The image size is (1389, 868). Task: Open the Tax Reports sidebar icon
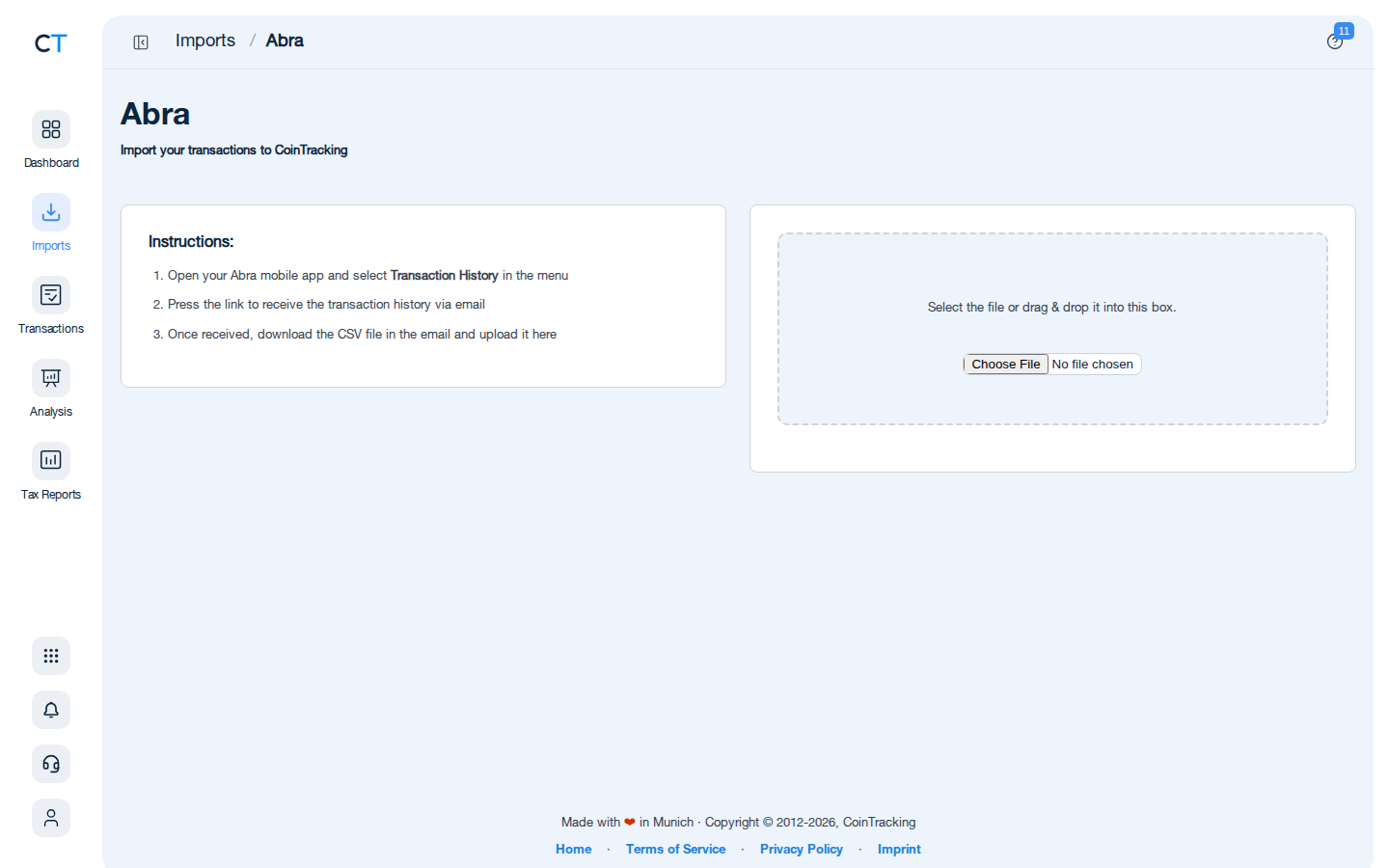(x=51, y=461)
